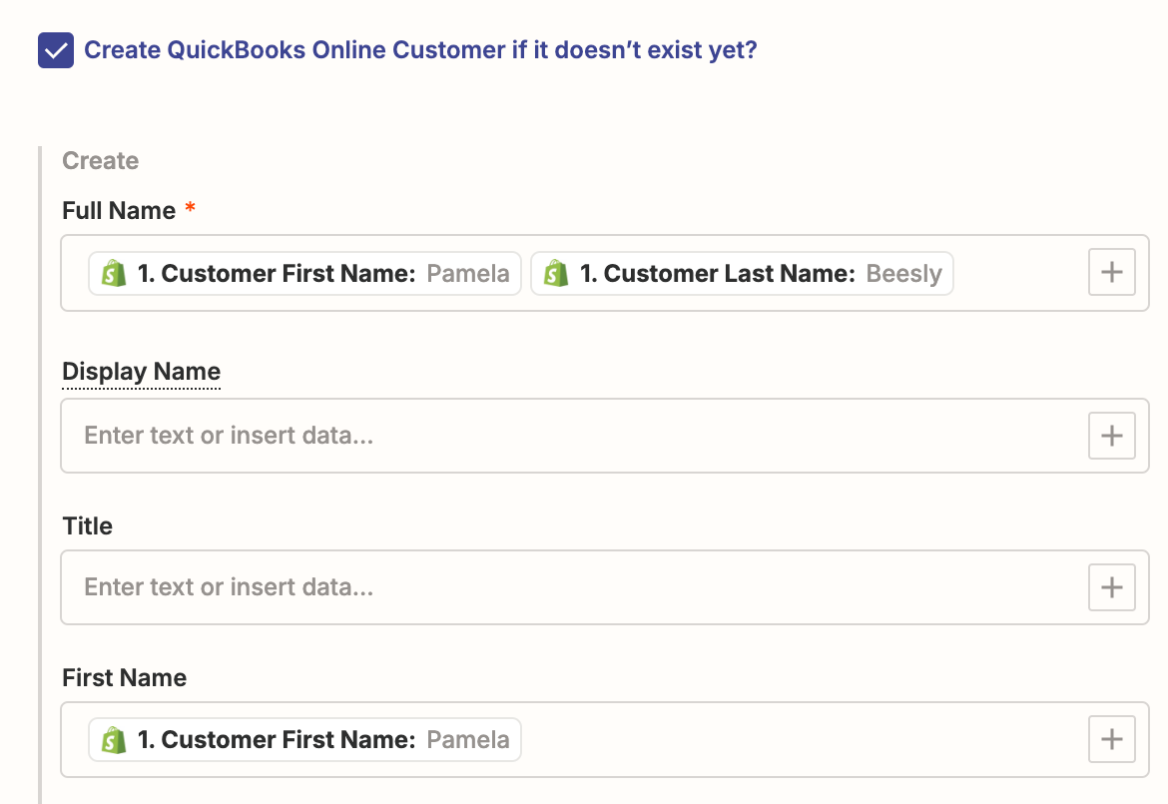
Task: Click the Create QuickBooks Online Customer label
Action: [420, 50]
